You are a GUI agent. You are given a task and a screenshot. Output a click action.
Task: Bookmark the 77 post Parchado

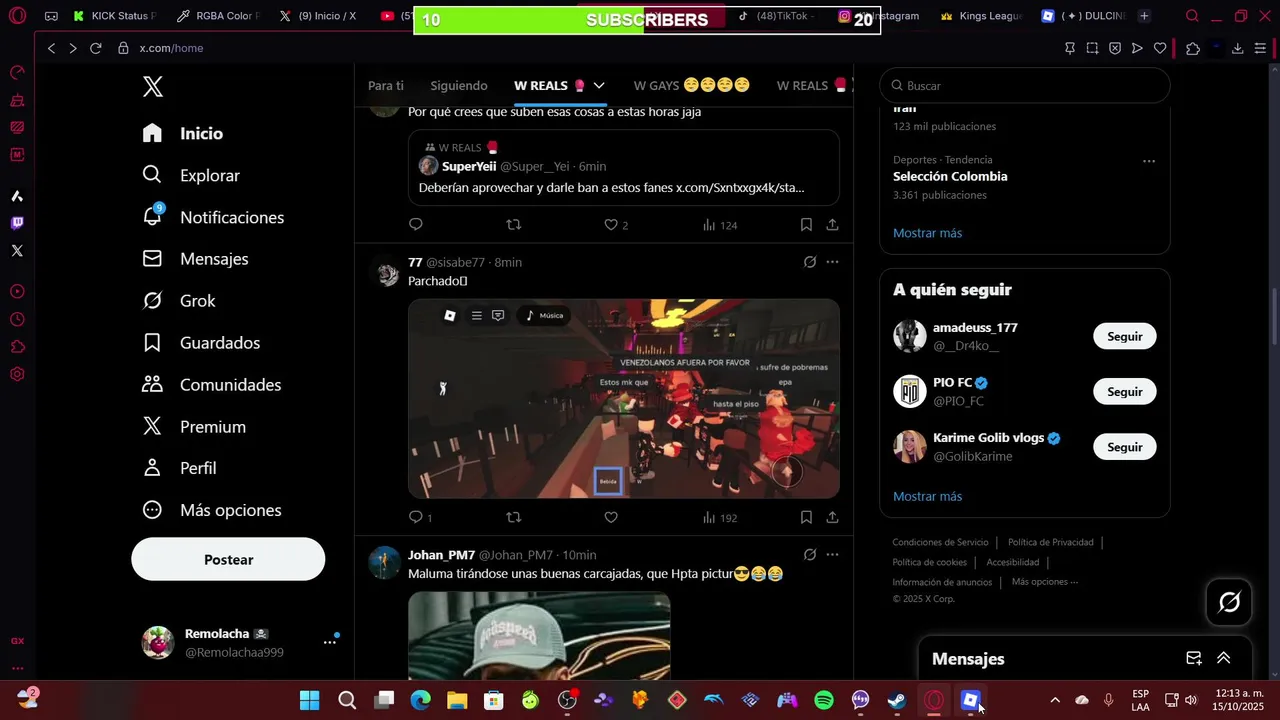pos(806,517)
